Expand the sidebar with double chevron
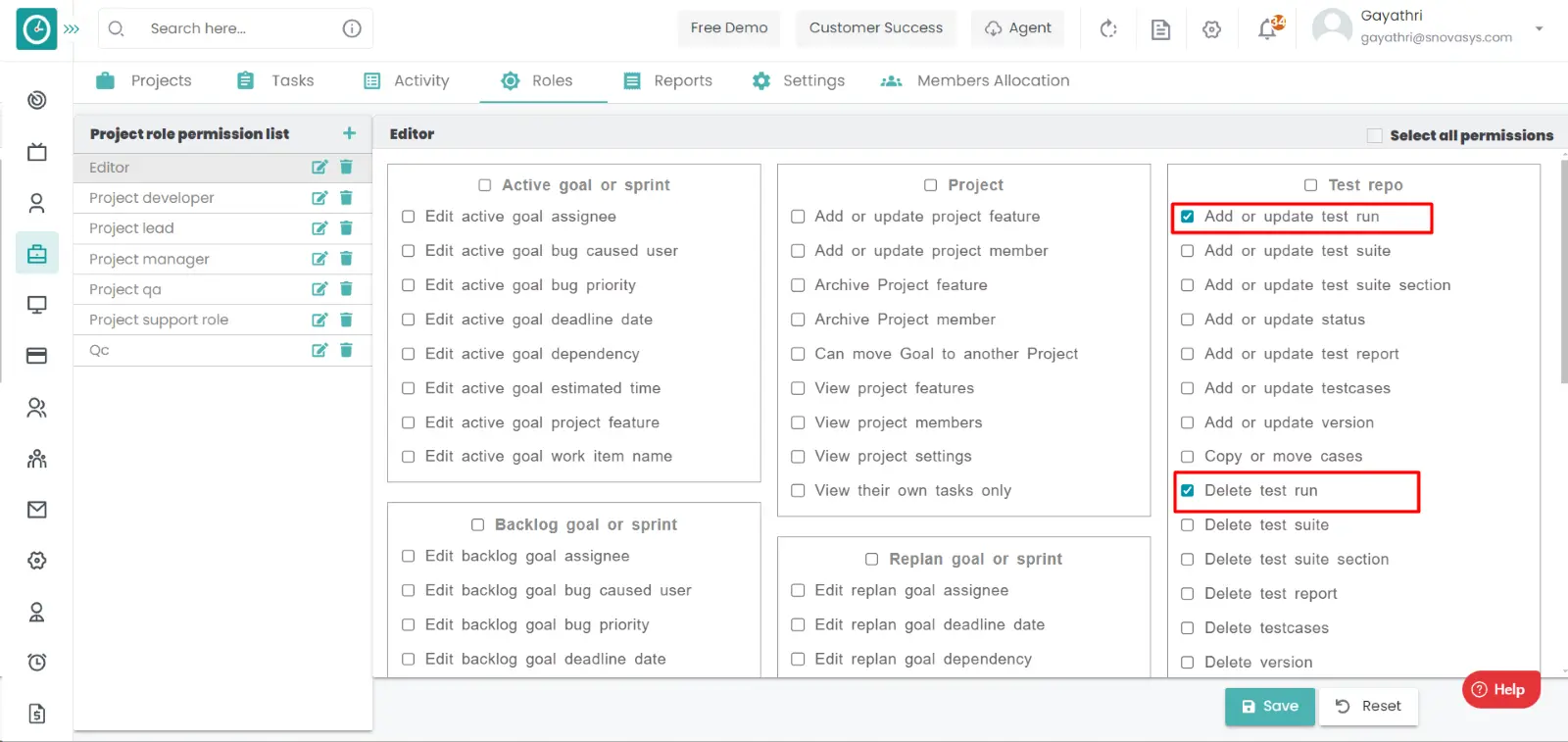The width and height of the screenshot is (1568, 742). pyautogui.click(x=72, y=29)
